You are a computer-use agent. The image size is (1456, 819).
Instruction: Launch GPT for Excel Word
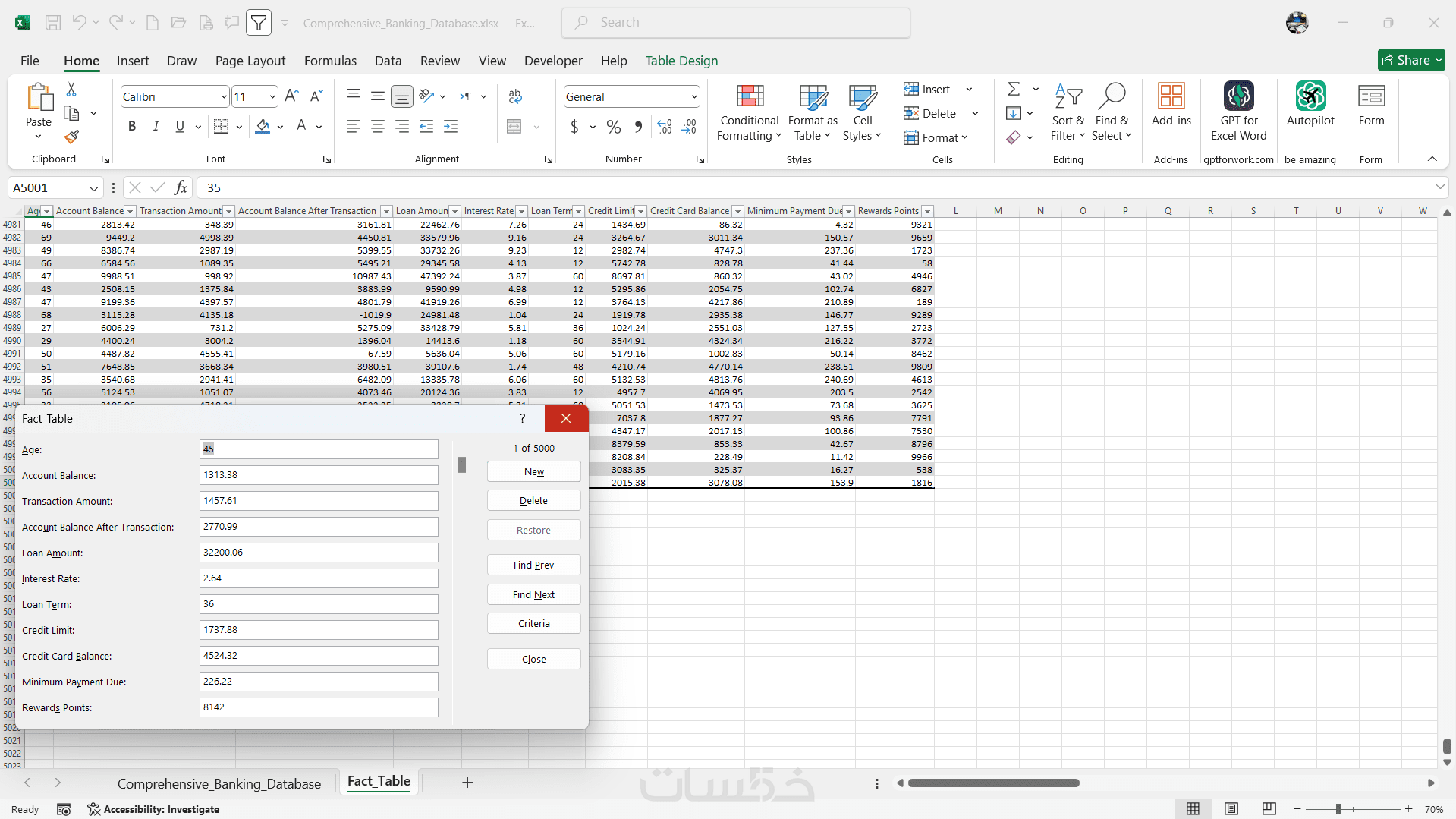point(1238,112)
